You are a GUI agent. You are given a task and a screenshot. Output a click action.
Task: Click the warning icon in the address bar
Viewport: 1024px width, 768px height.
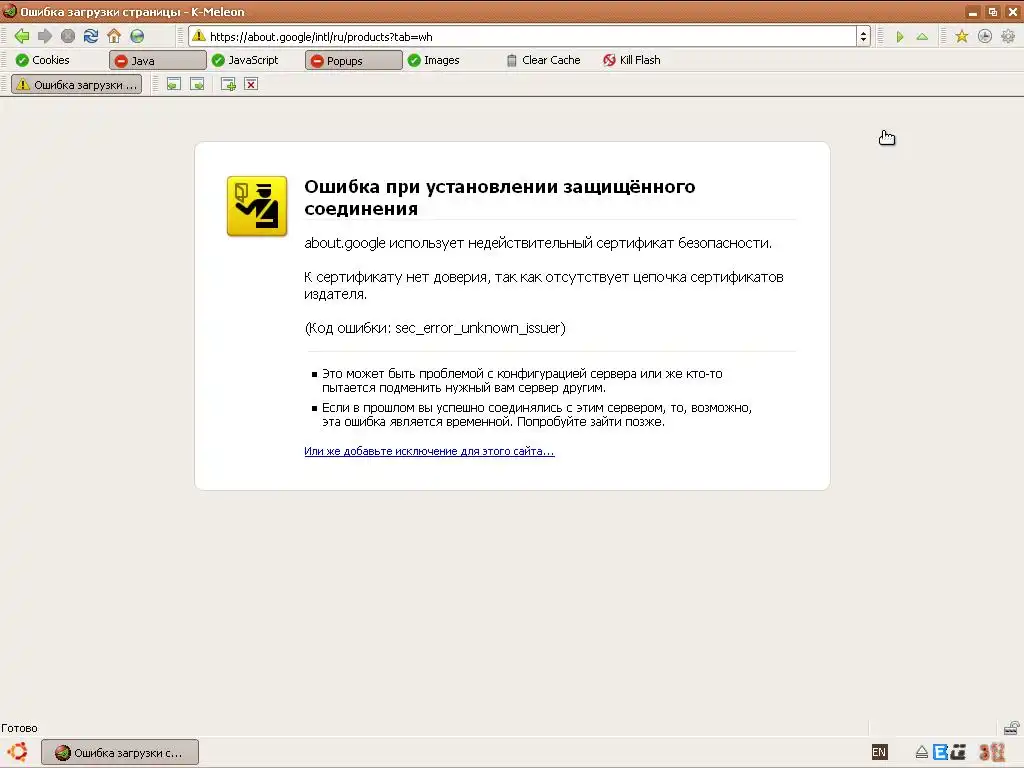click(199, 37)
